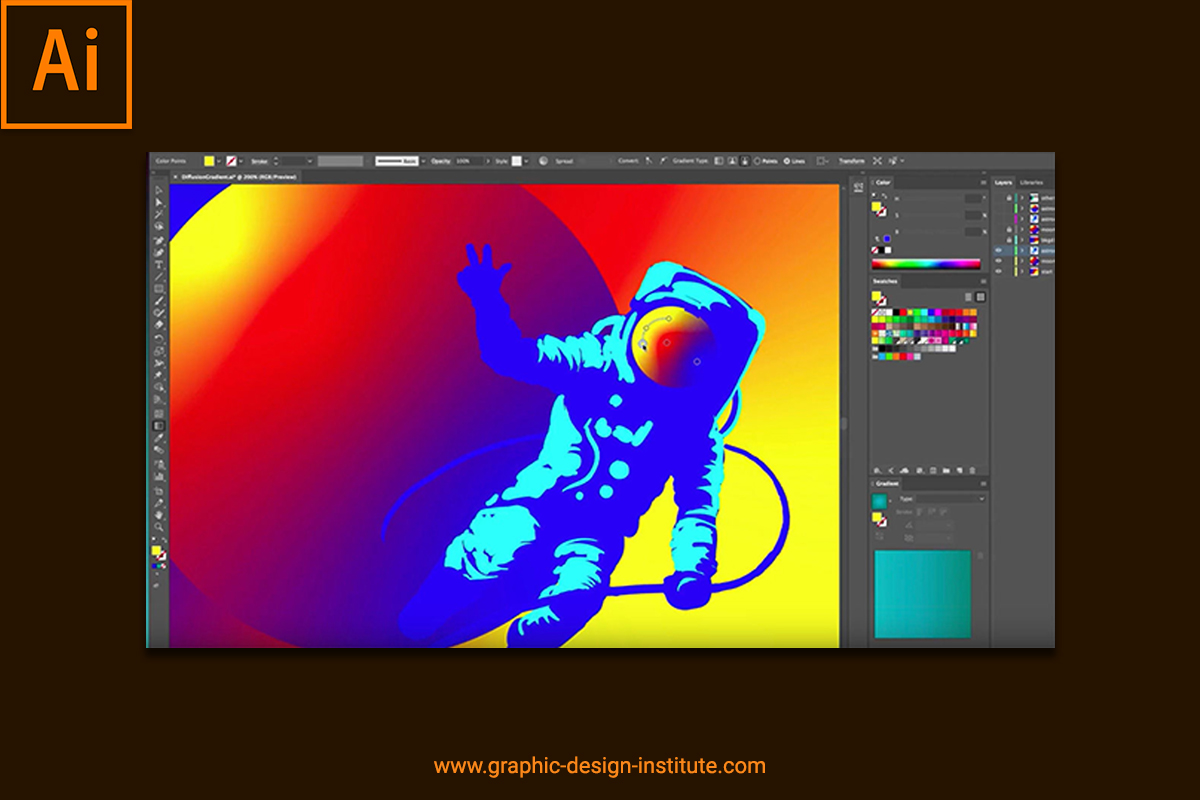
Task: Select the Selection tool arrow
Action: [x=159, y=190]
